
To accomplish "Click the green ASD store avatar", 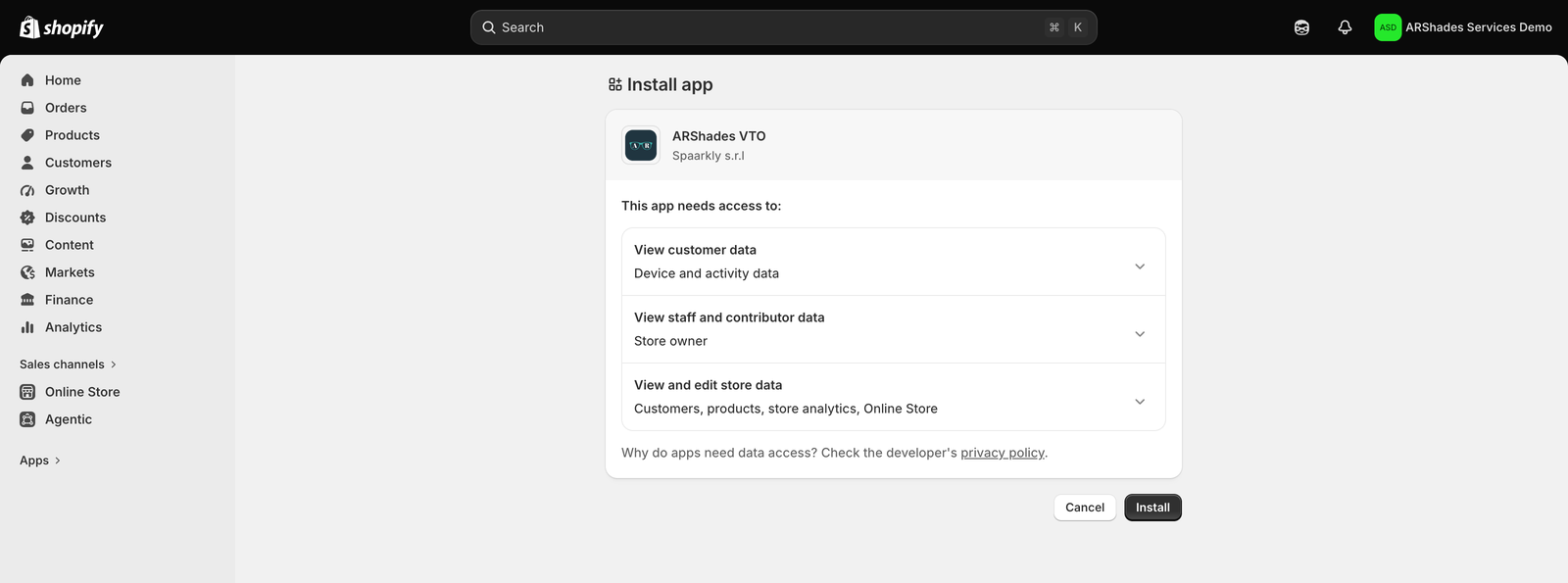I will pos(1388,27).
